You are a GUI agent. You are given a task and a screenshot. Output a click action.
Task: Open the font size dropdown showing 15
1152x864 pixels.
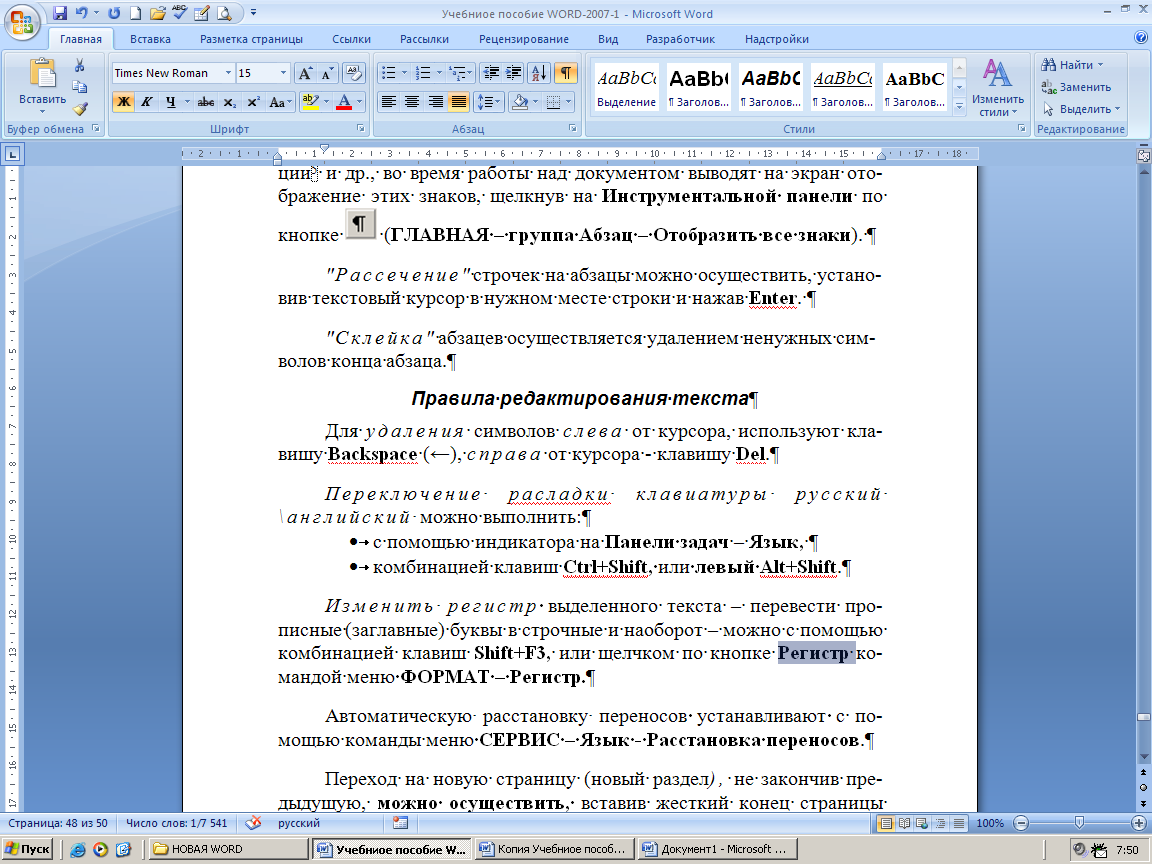coord(284,73)
